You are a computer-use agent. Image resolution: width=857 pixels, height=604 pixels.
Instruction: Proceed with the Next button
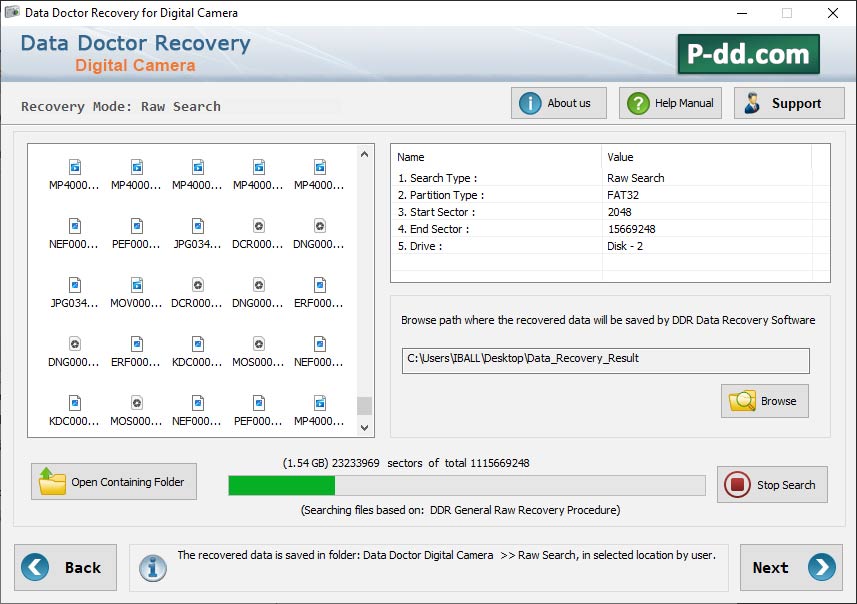pyautogui.click(x=791, y=567)
